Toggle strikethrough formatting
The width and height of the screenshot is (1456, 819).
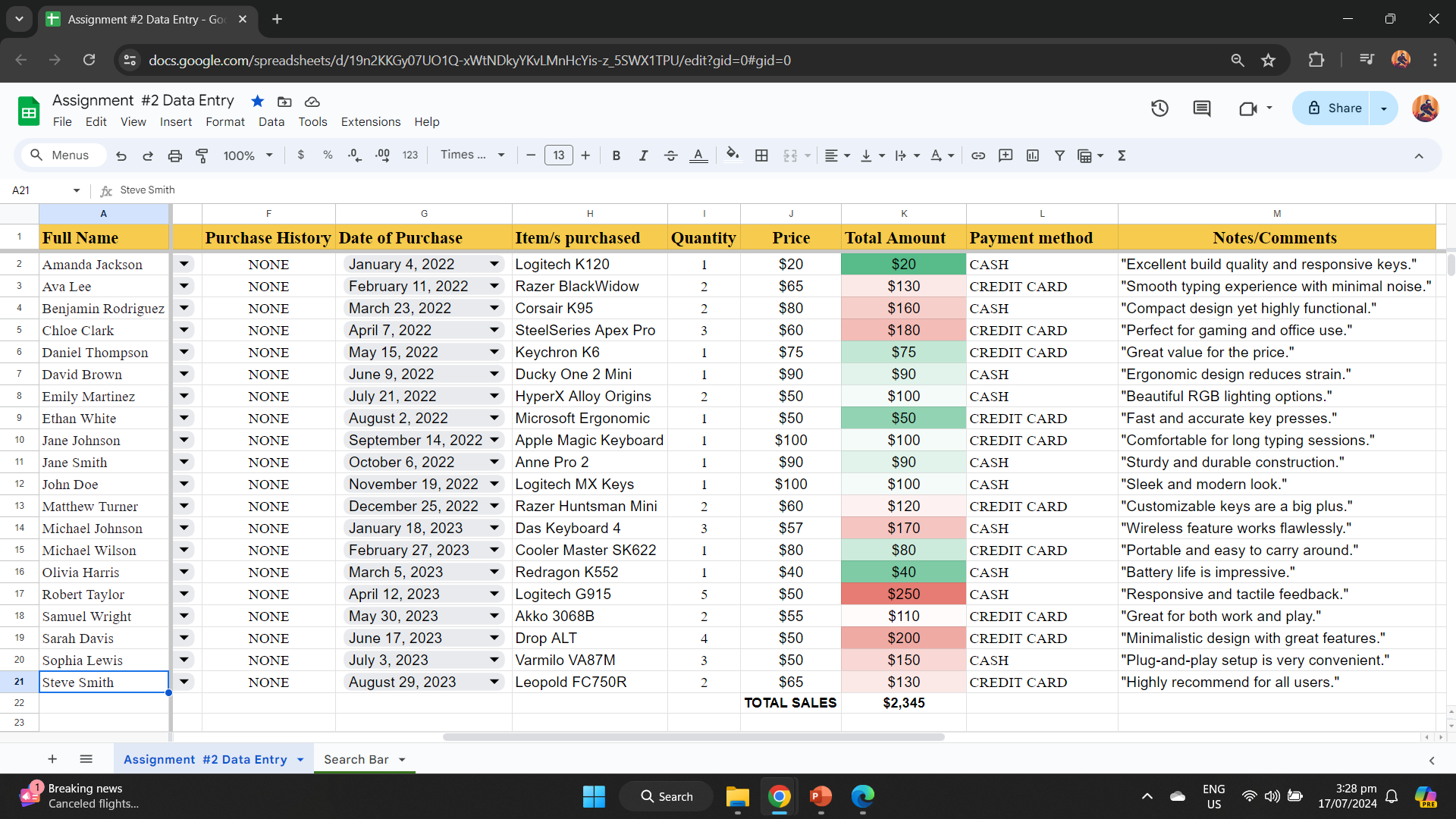(670, 155)
